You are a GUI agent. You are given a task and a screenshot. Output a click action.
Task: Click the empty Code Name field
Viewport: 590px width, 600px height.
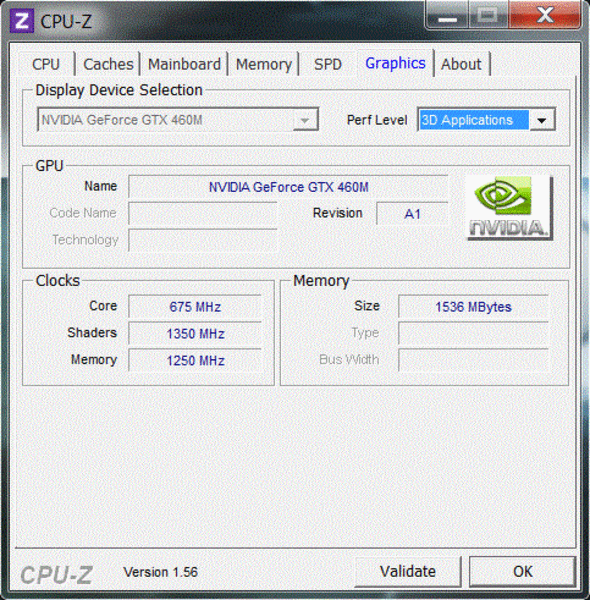[203, 214]
